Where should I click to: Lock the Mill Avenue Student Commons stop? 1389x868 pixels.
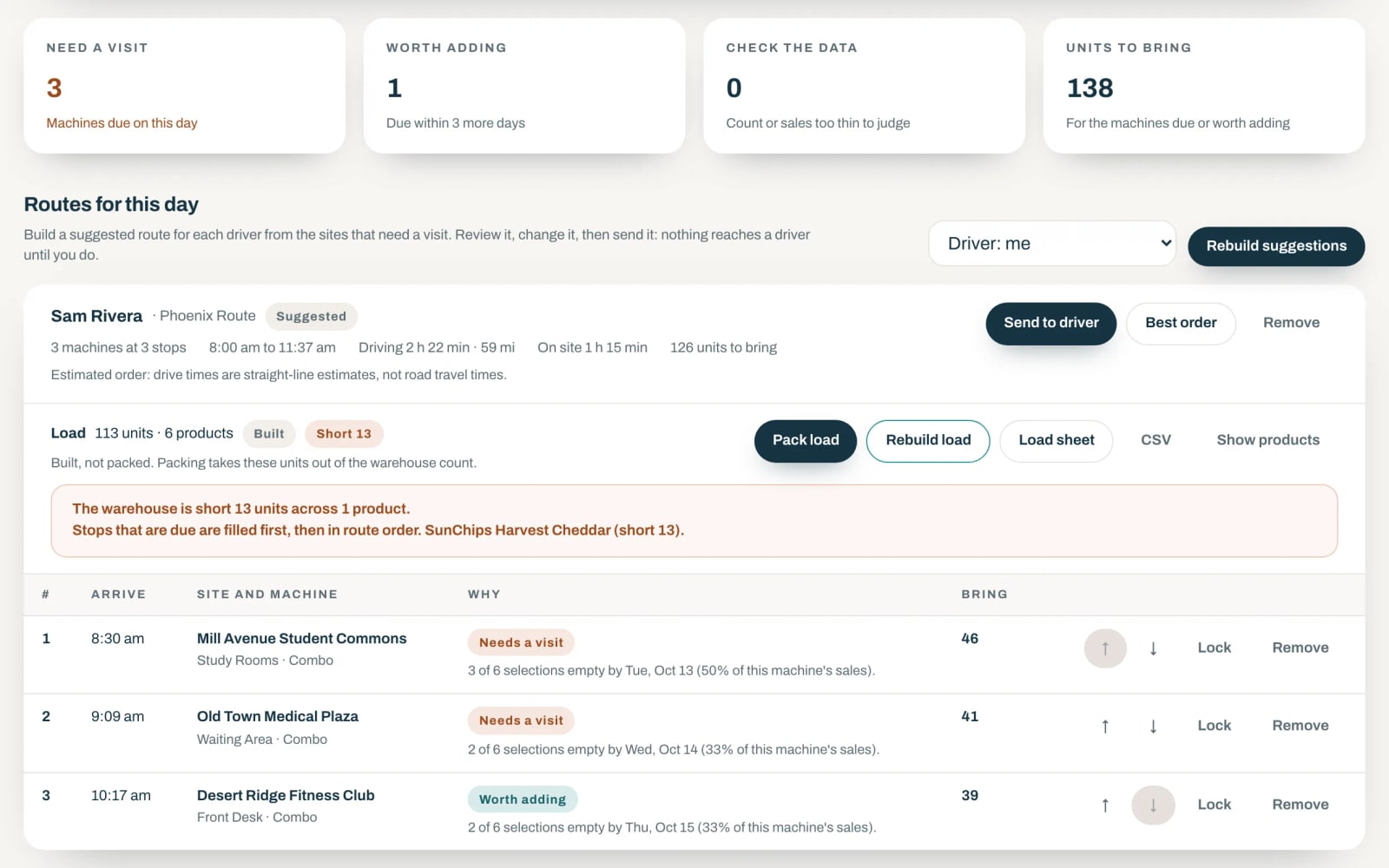tap(1214, 648)
